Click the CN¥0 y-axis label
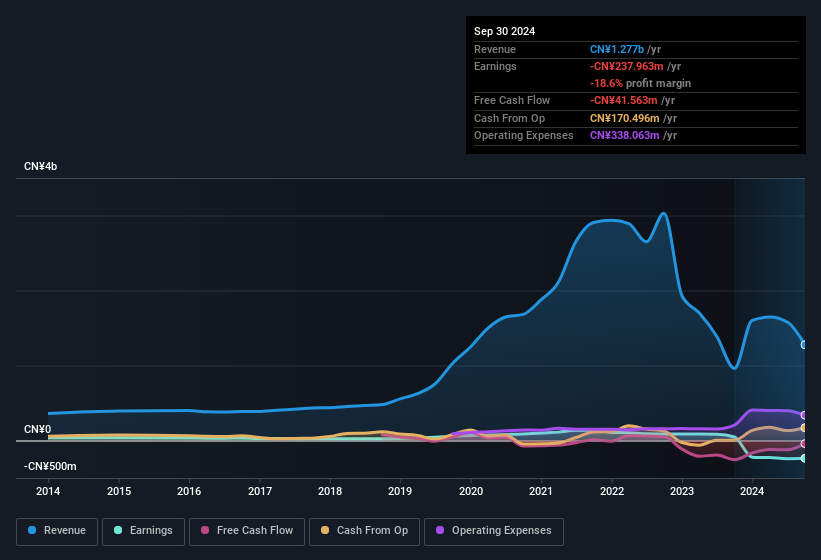This screenshot has height=560, width=821. pyautogui.click(x=37, y=430)
